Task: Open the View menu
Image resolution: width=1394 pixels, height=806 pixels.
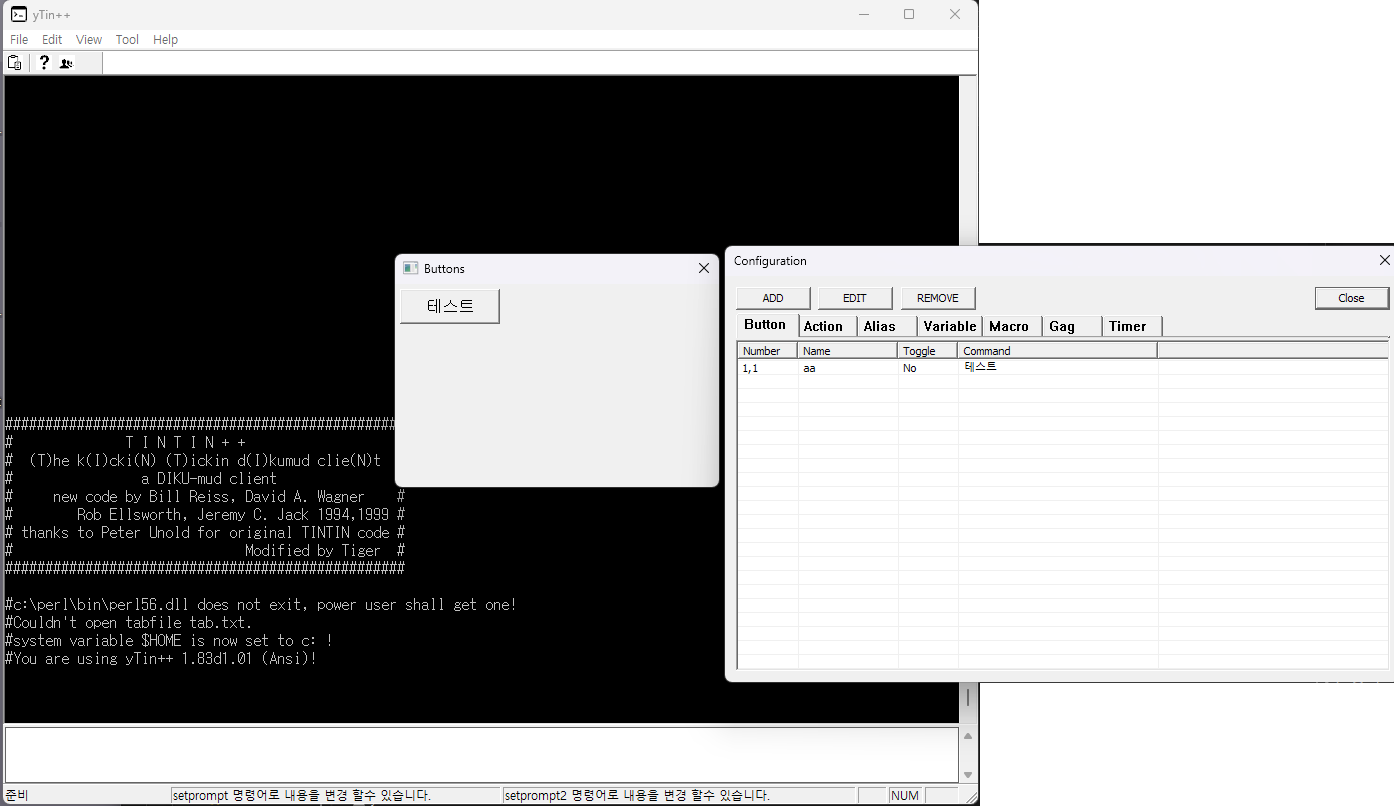Action: point(89,40)
